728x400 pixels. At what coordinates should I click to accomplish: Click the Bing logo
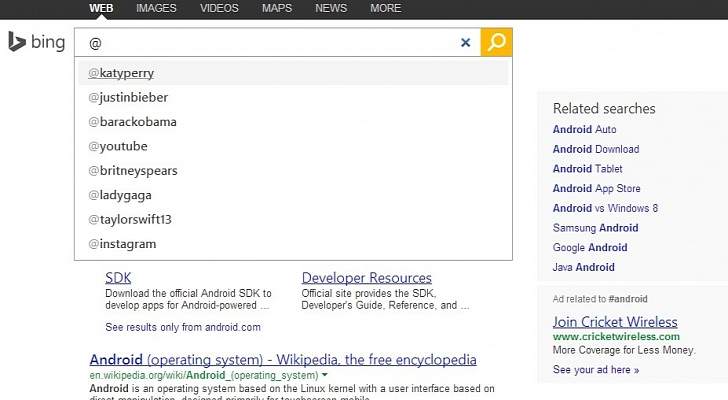37,42
